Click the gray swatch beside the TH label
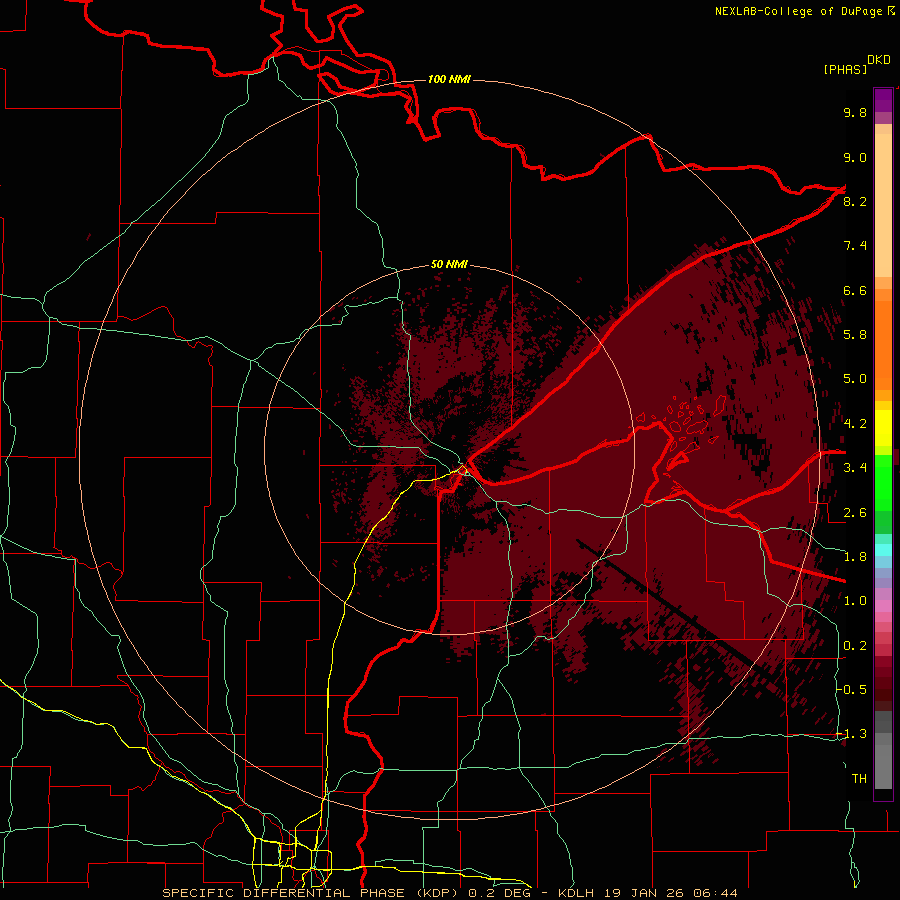Image resolution: width=900 pixels, height=900 pixels. [x=883, y=769]
